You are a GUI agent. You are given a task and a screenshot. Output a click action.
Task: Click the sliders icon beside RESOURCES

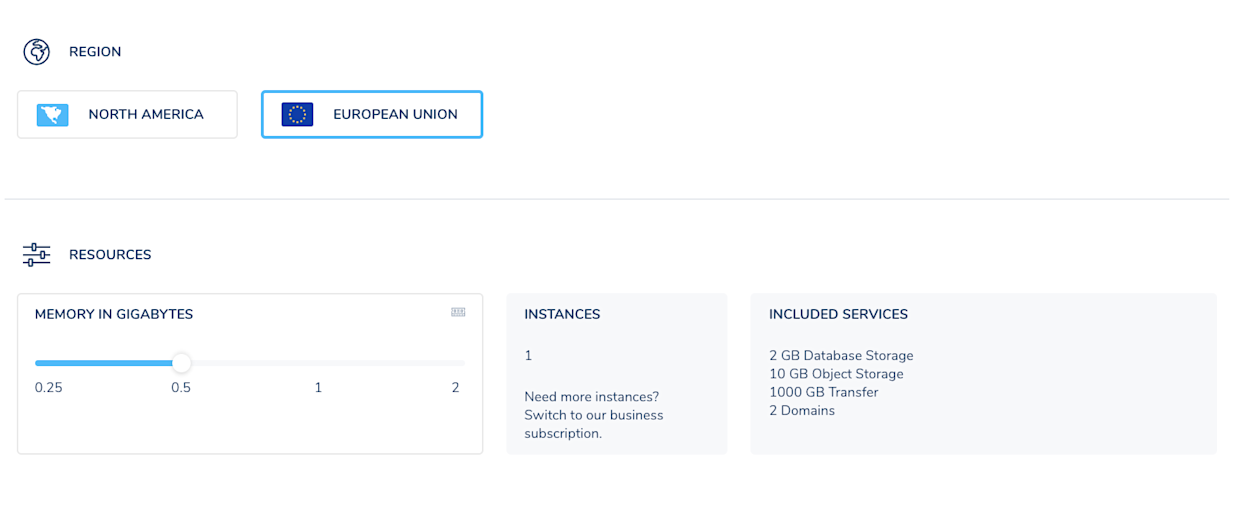click(37, 255)
